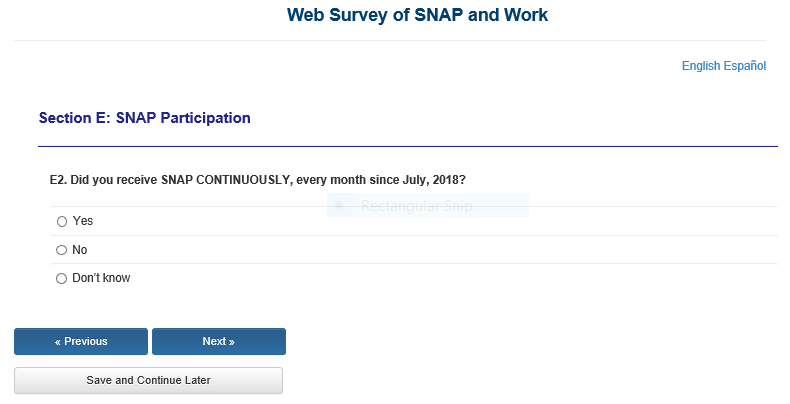Pick the "Don't know" radio button
The image size is (790, 404).
pyautogui.click(x=62, y=278)
